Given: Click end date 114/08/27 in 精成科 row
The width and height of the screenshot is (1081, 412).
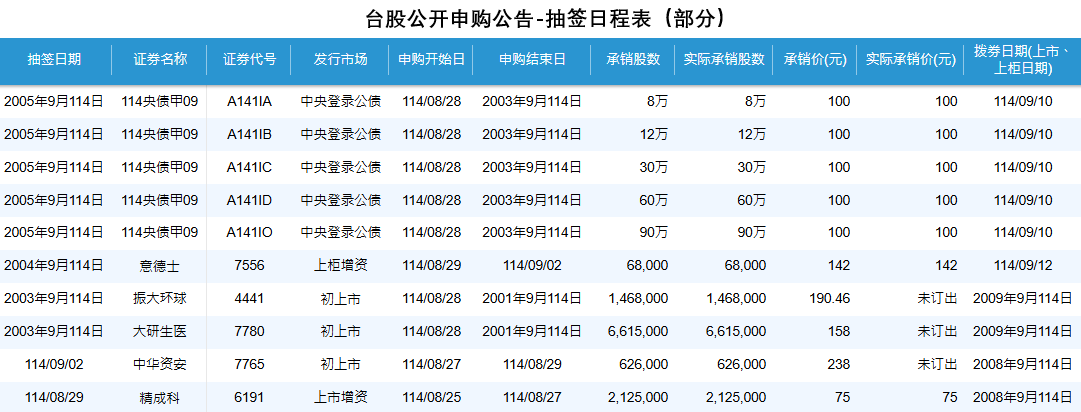Looking at the screenshot, I should (532, 398).
